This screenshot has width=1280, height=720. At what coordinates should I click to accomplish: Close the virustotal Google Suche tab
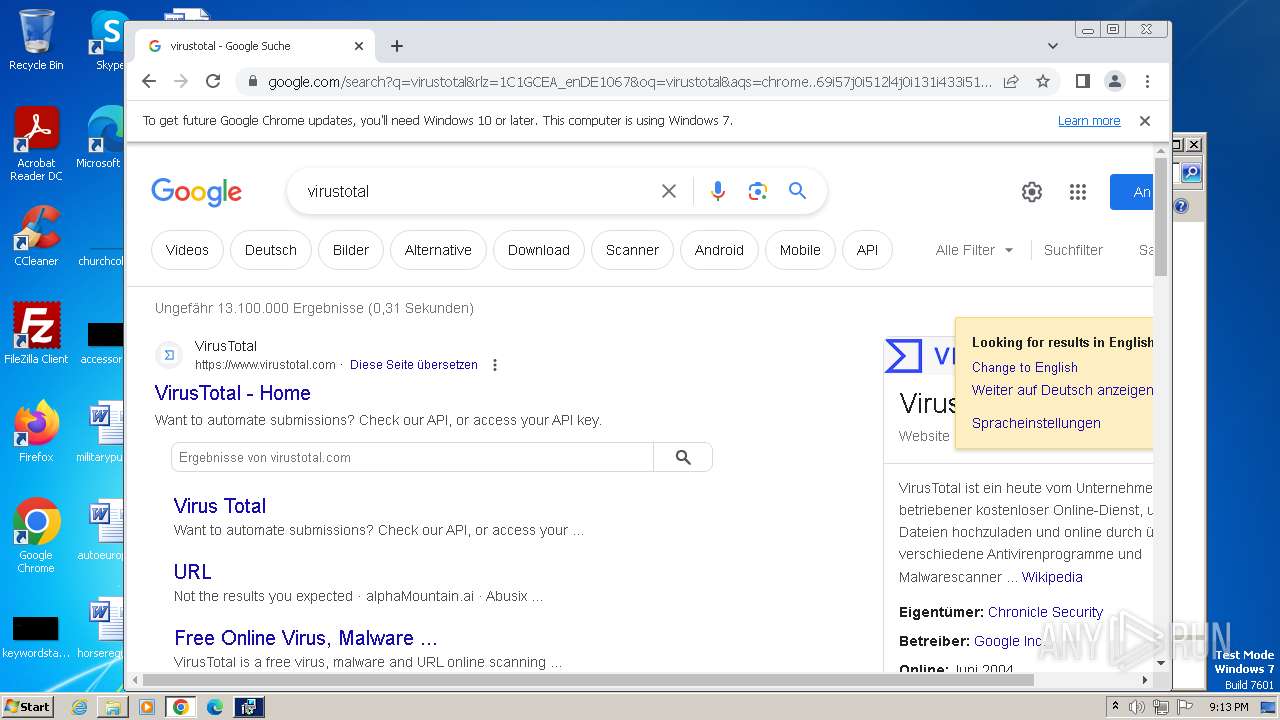pyautogui.click(x=359, y=46)
